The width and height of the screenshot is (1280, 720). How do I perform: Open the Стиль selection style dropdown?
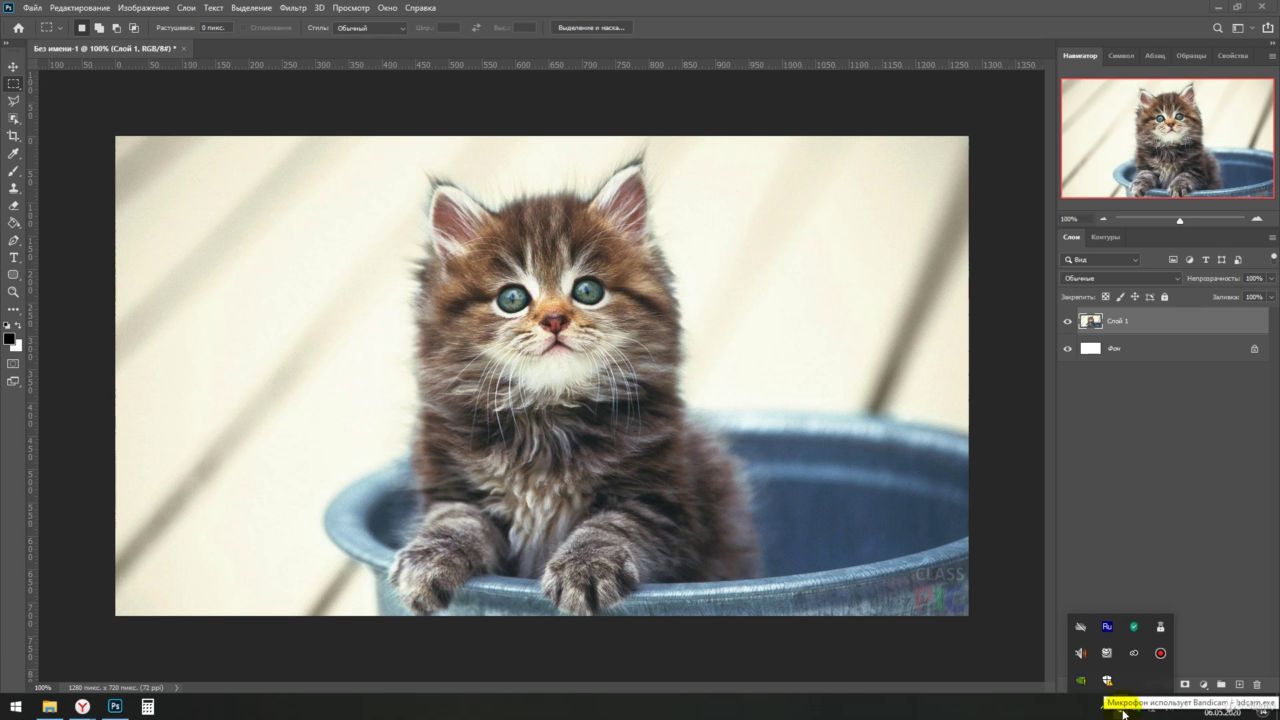[x=370, y=28]
